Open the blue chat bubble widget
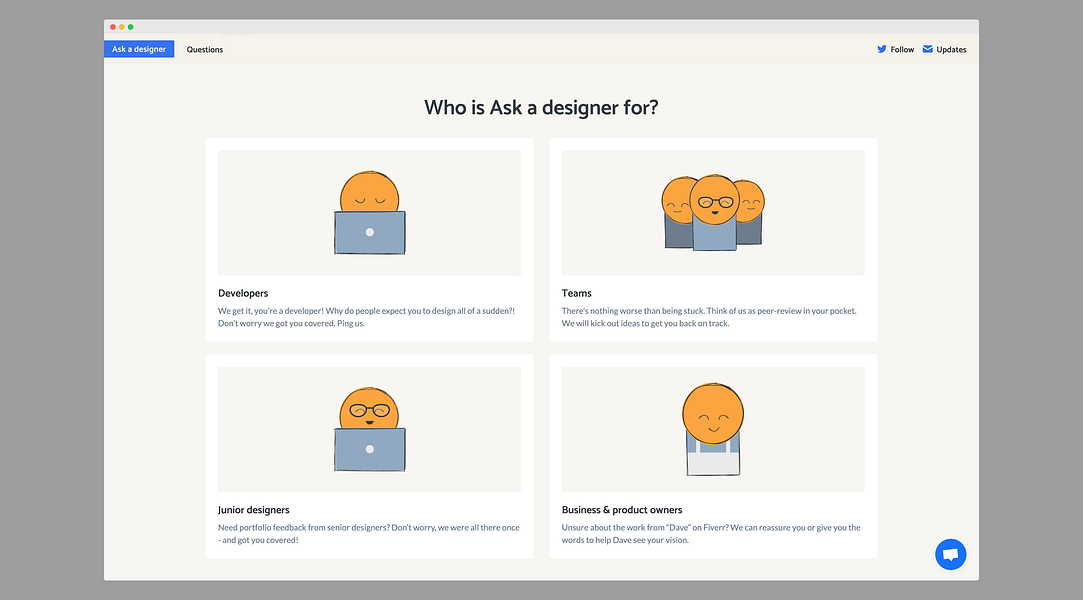Viewport: 1083px width, 600px height. point(950,554)
